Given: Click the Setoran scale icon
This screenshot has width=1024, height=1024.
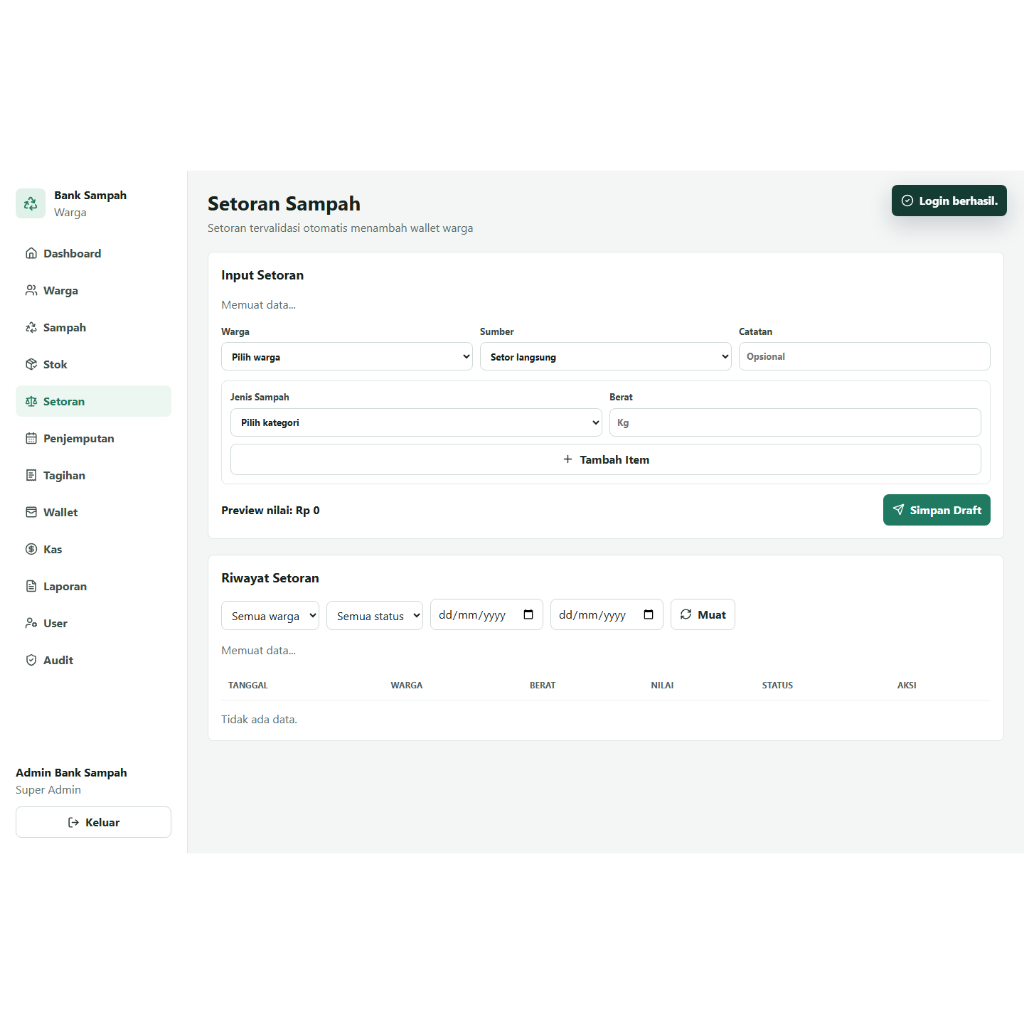Looking at the screenshot, I should click(31, 401).
